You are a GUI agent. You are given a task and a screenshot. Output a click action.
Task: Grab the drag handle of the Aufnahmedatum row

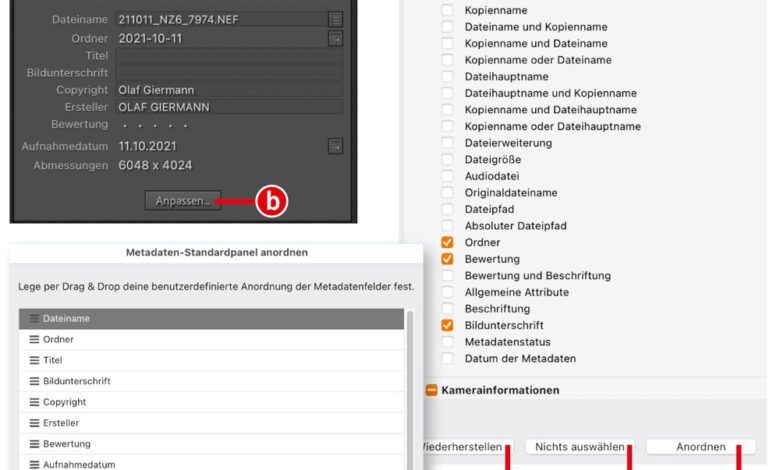click(x=34, y=465)
